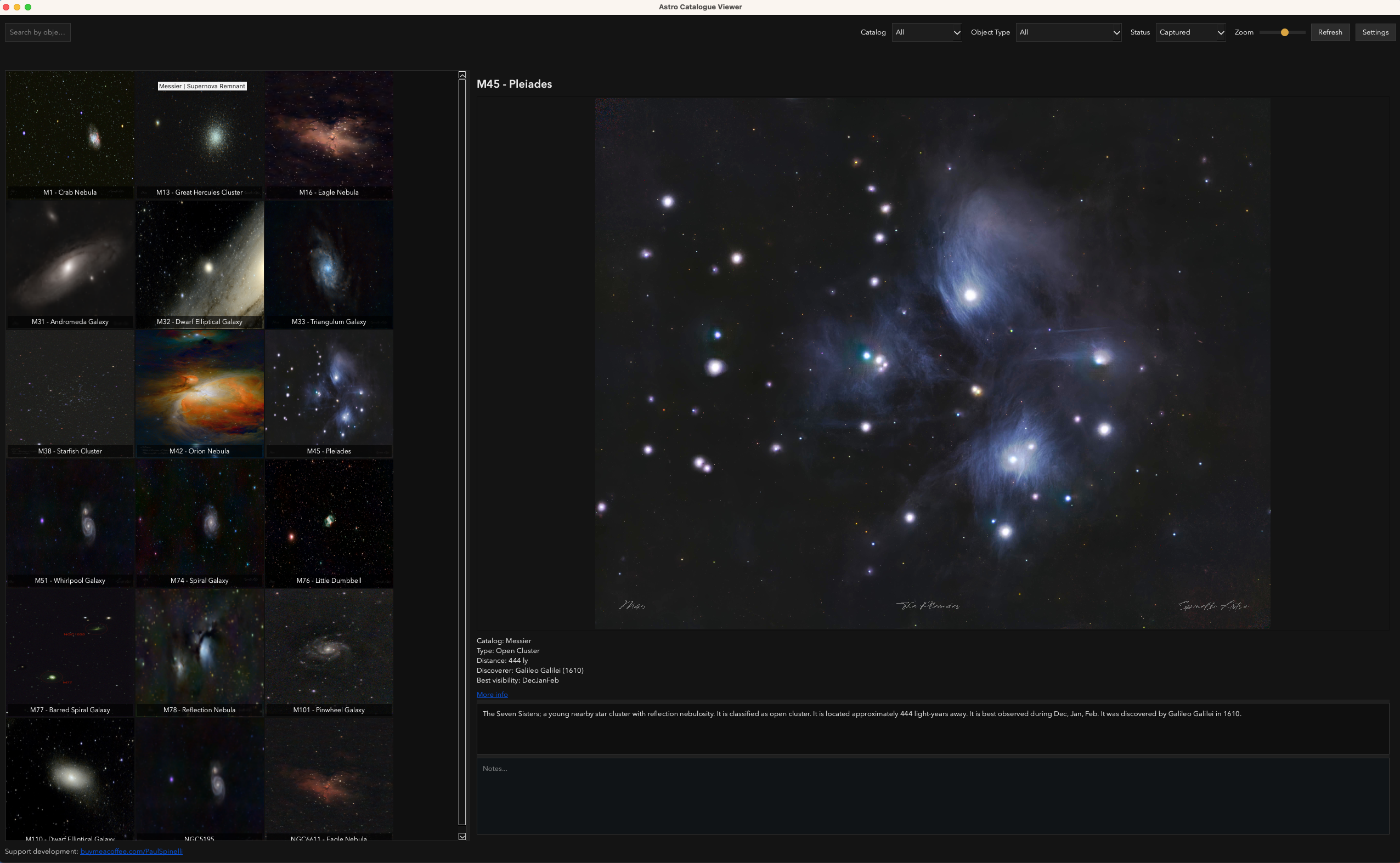Select the M31 Andromeda Galaxy thumbnail

coord(70,264)
